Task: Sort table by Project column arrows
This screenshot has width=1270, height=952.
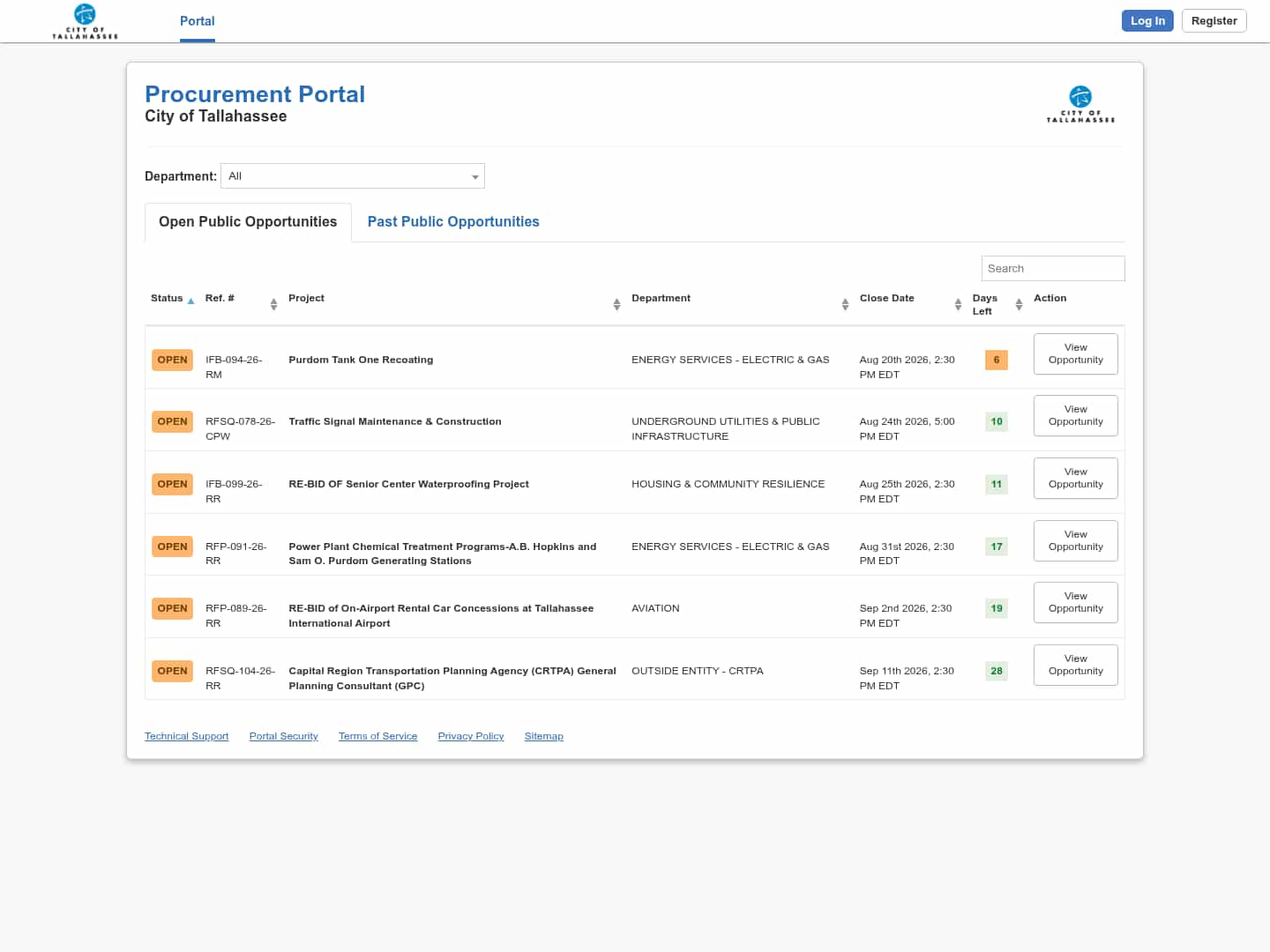Action: [x=616, y=304]
